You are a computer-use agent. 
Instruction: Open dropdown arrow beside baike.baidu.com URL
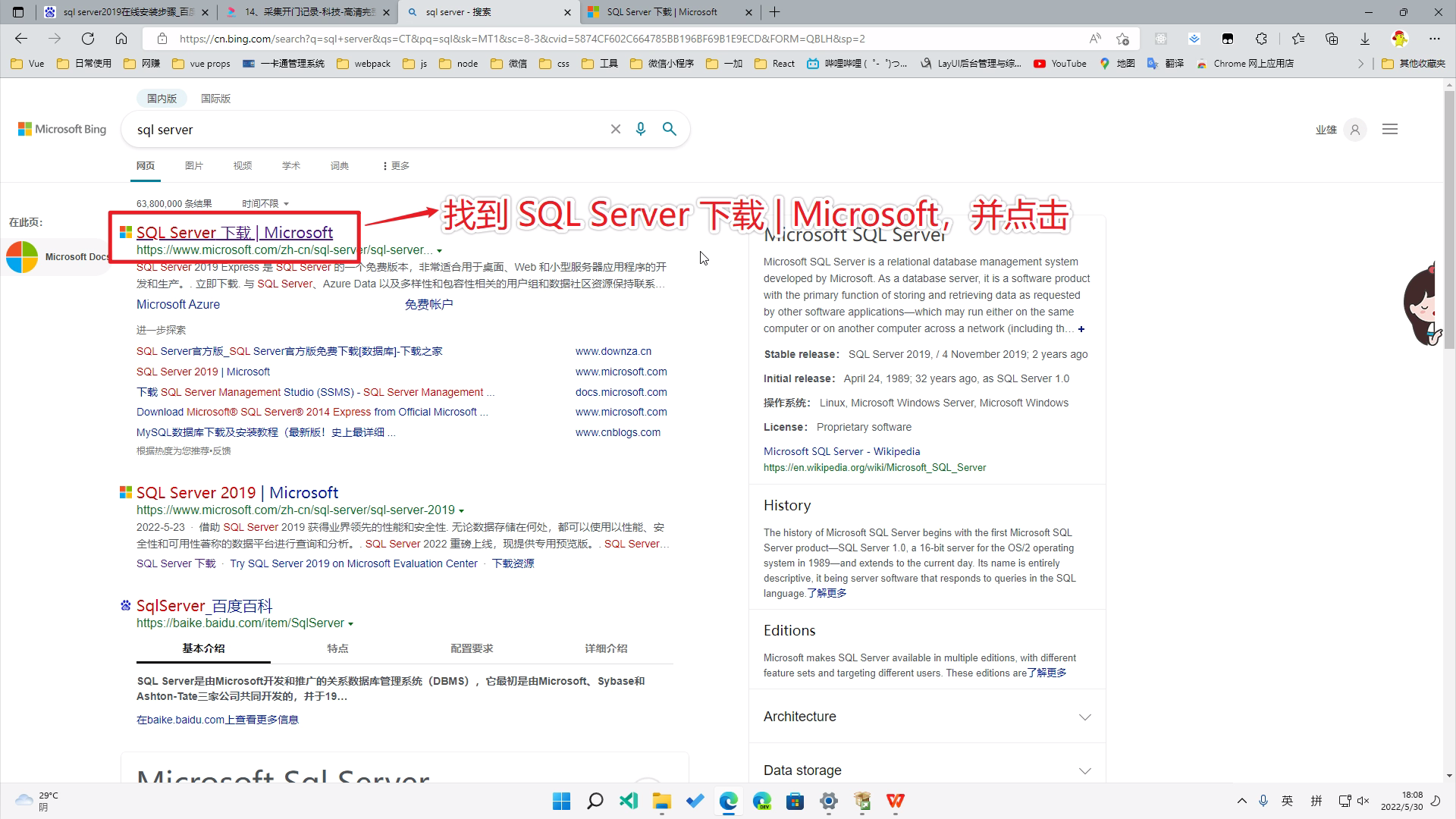point(350,624)
